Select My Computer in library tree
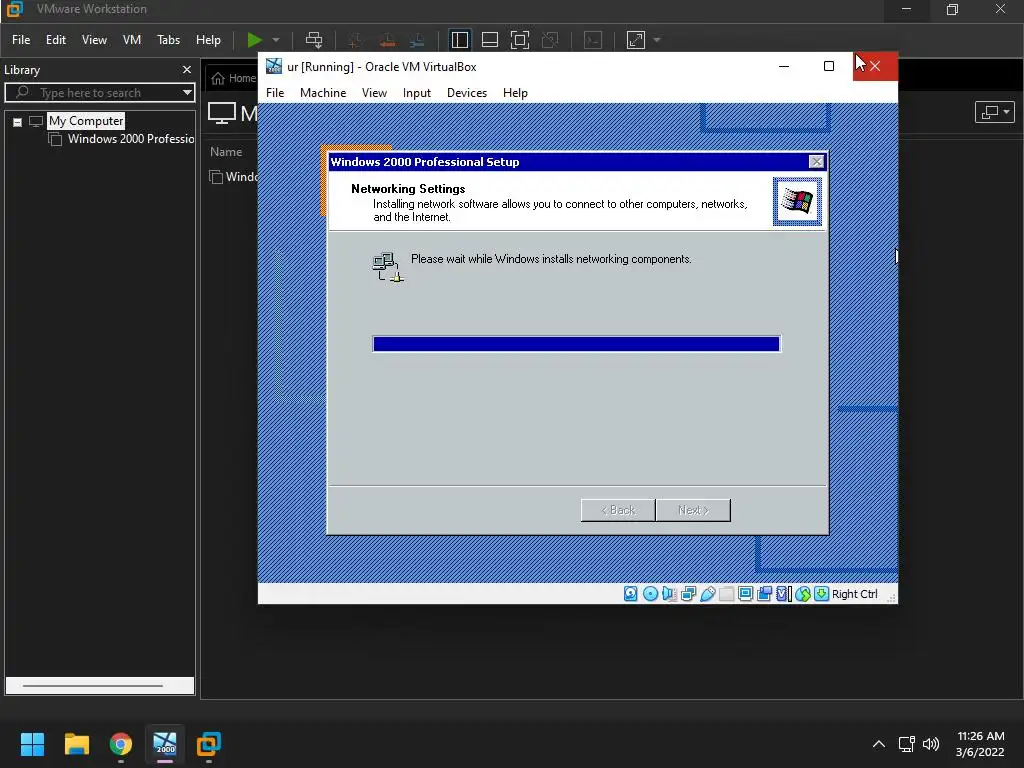 [x=86, y=121]
